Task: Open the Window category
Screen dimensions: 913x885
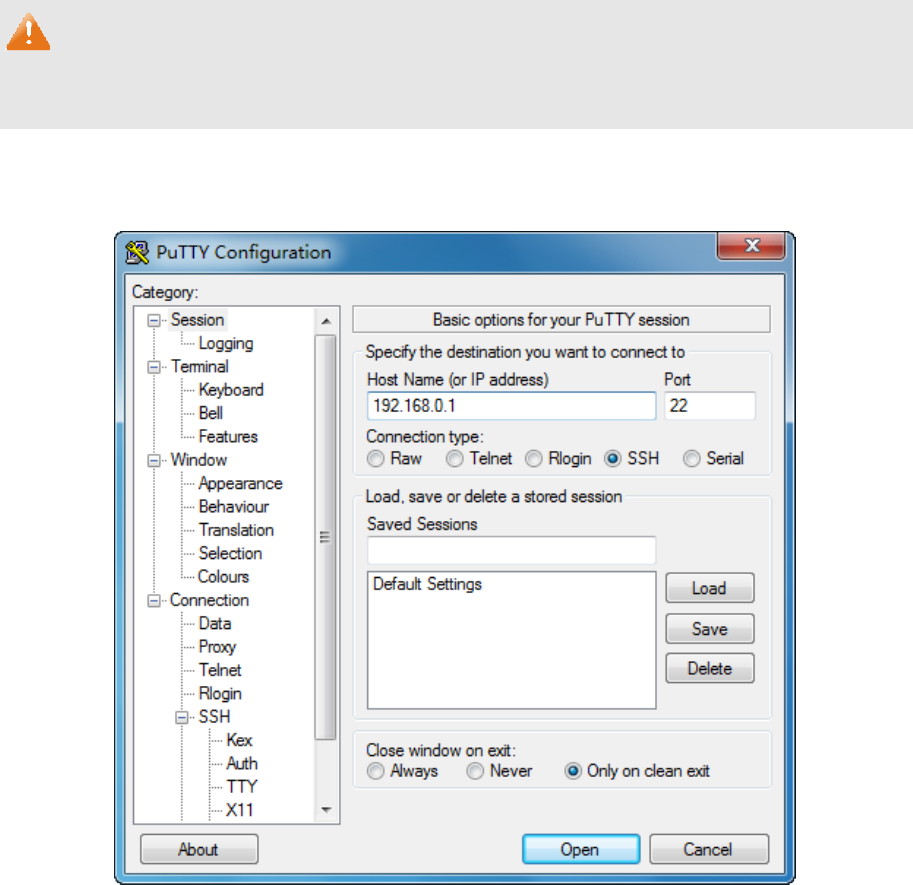Action: (x=199, y=460)
